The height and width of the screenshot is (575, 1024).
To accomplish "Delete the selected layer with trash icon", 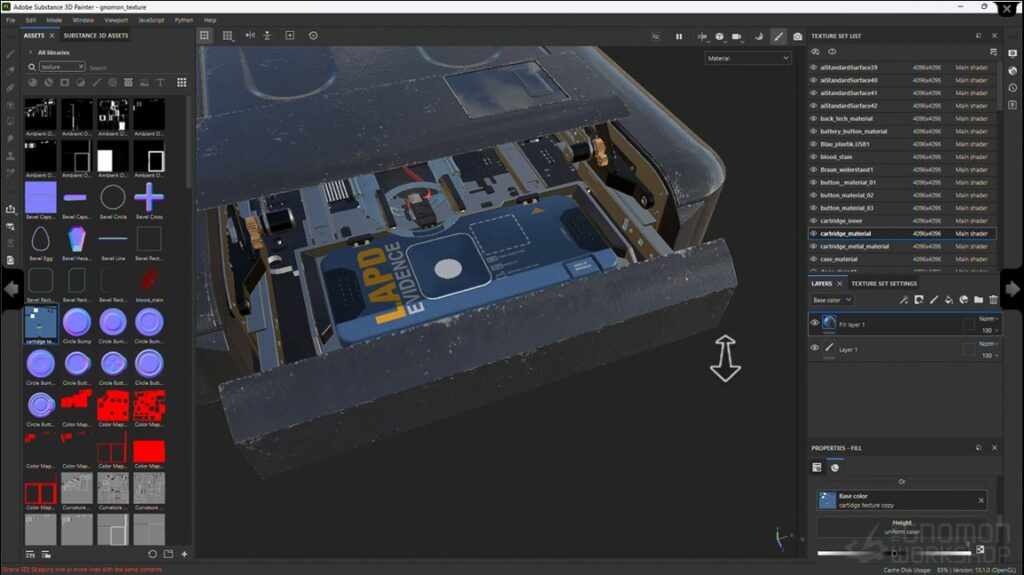I will (993, 300).
